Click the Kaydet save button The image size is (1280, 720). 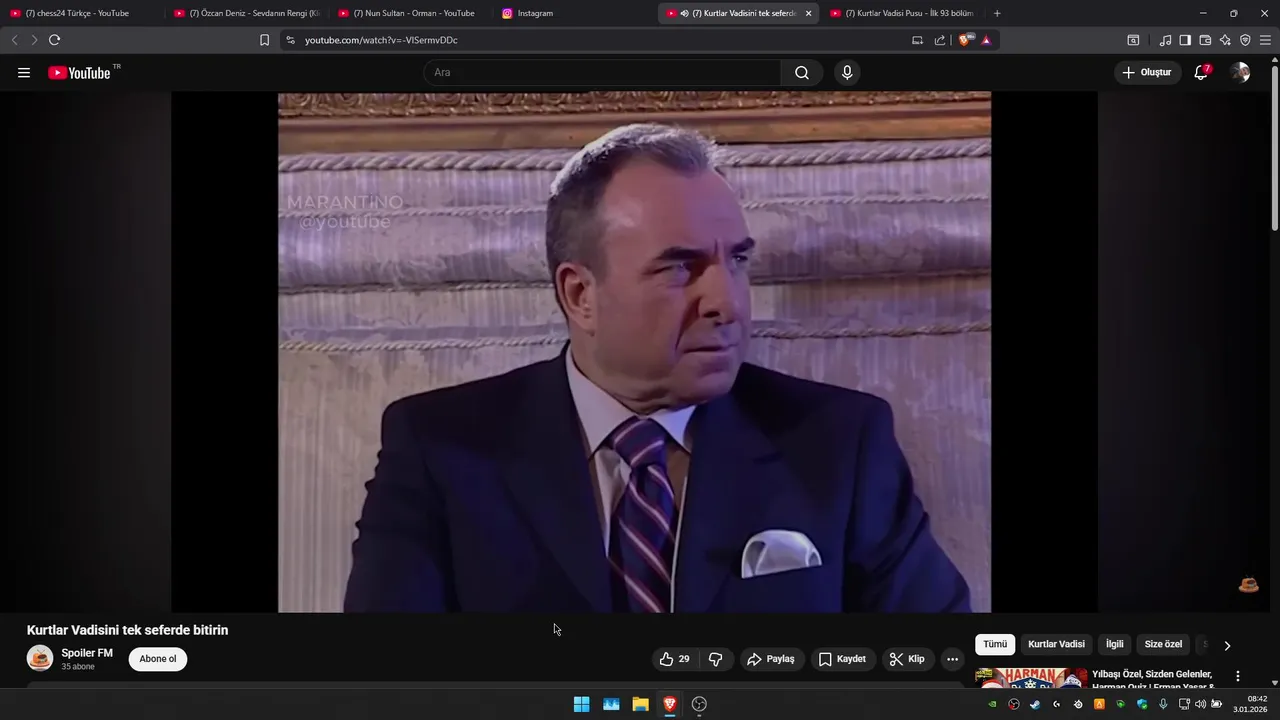coord(842,659)
